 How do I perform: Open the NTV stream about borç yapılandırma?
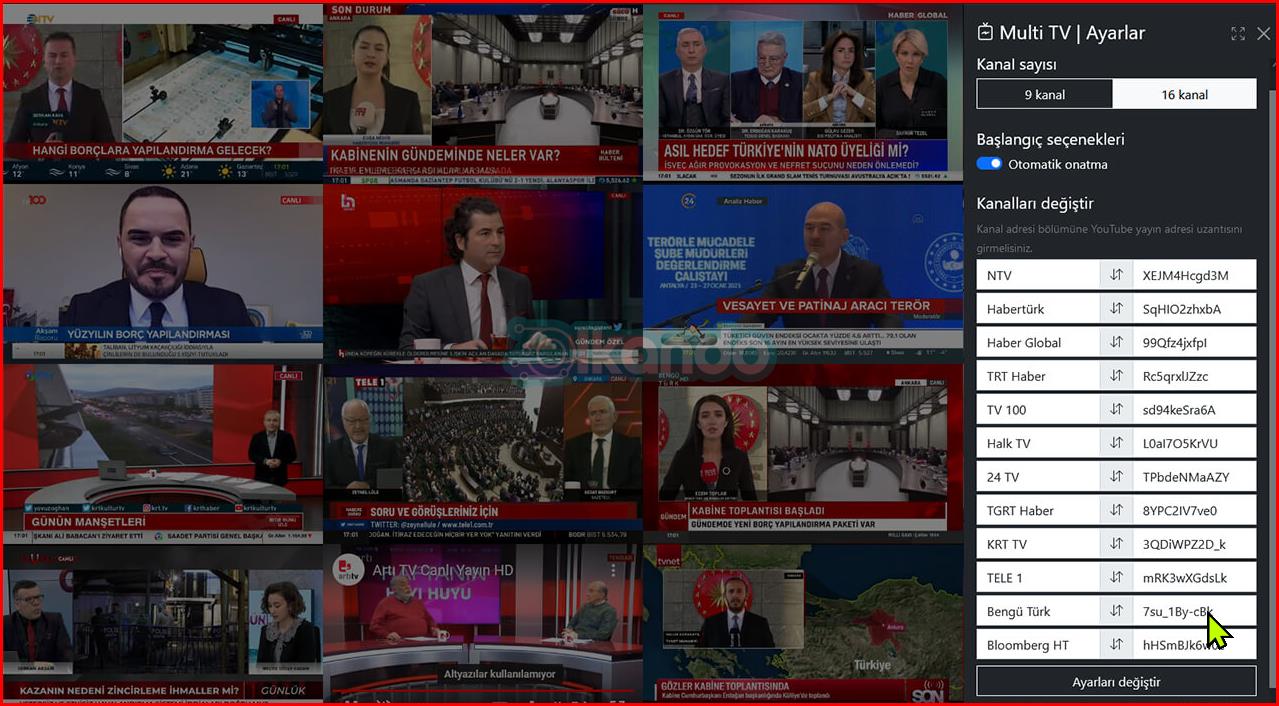coord(162,93)
